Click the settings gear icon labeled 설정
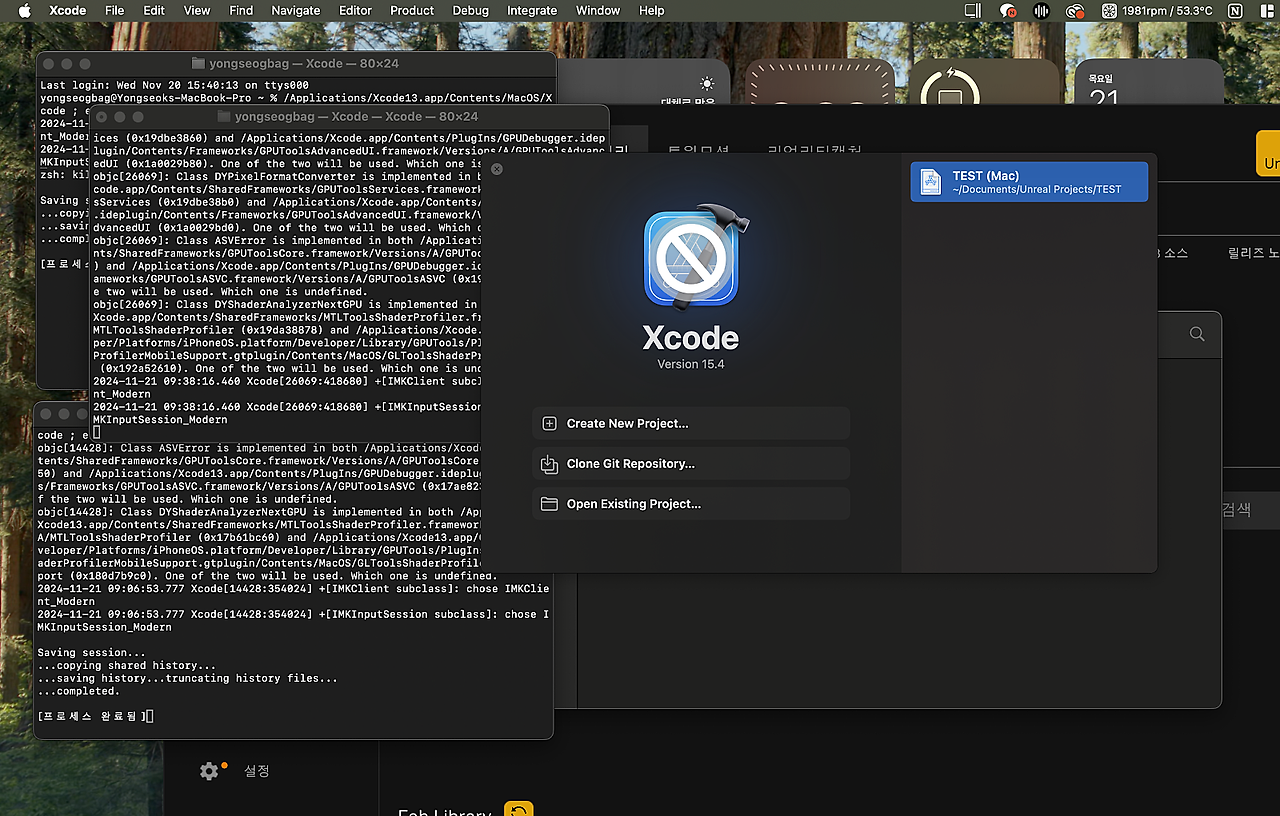This screenshot has width=1280, height=816. [x=209, y=771]
